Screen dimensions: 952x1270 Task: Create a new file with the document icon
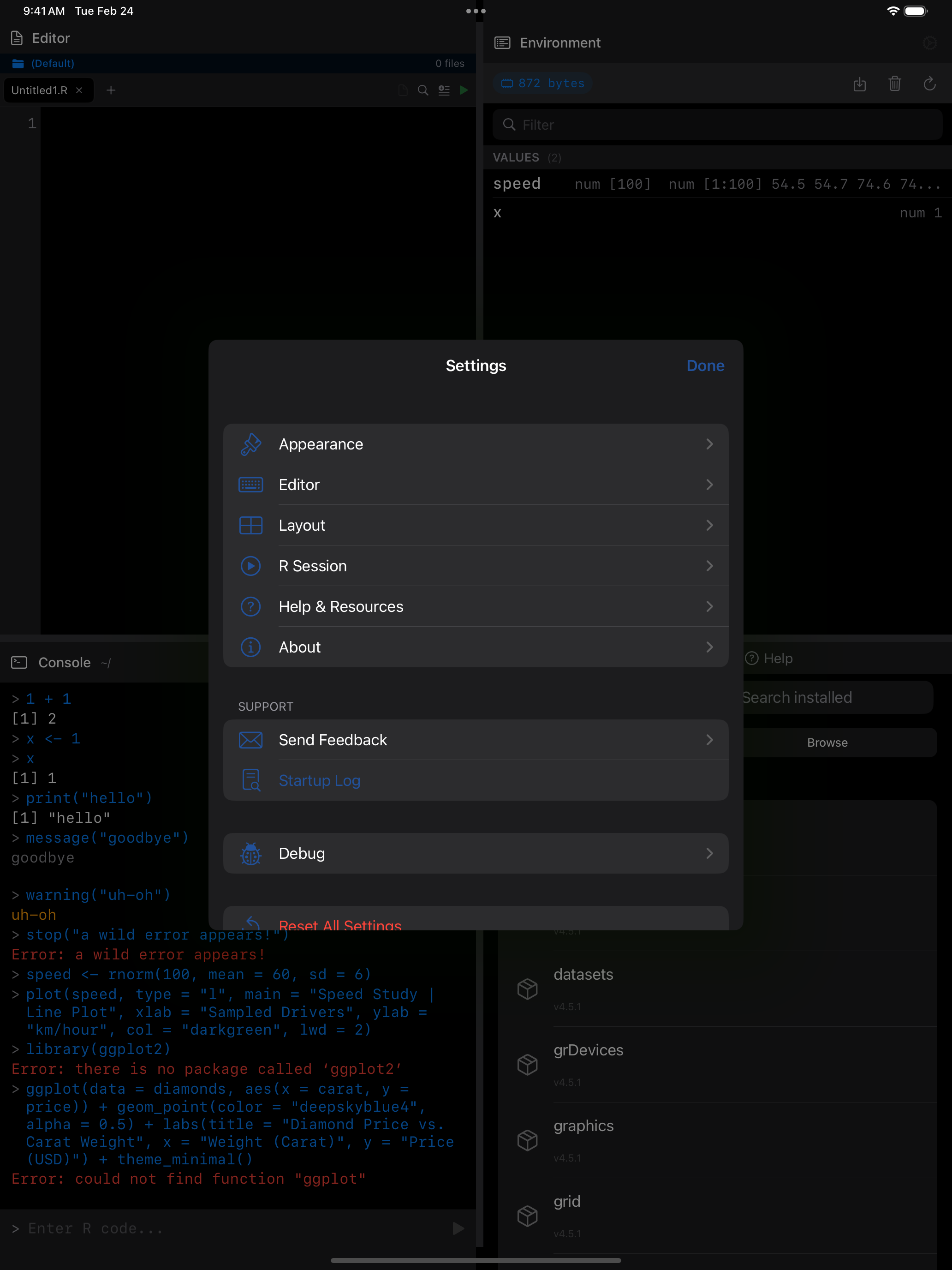[x=402, y=90]
